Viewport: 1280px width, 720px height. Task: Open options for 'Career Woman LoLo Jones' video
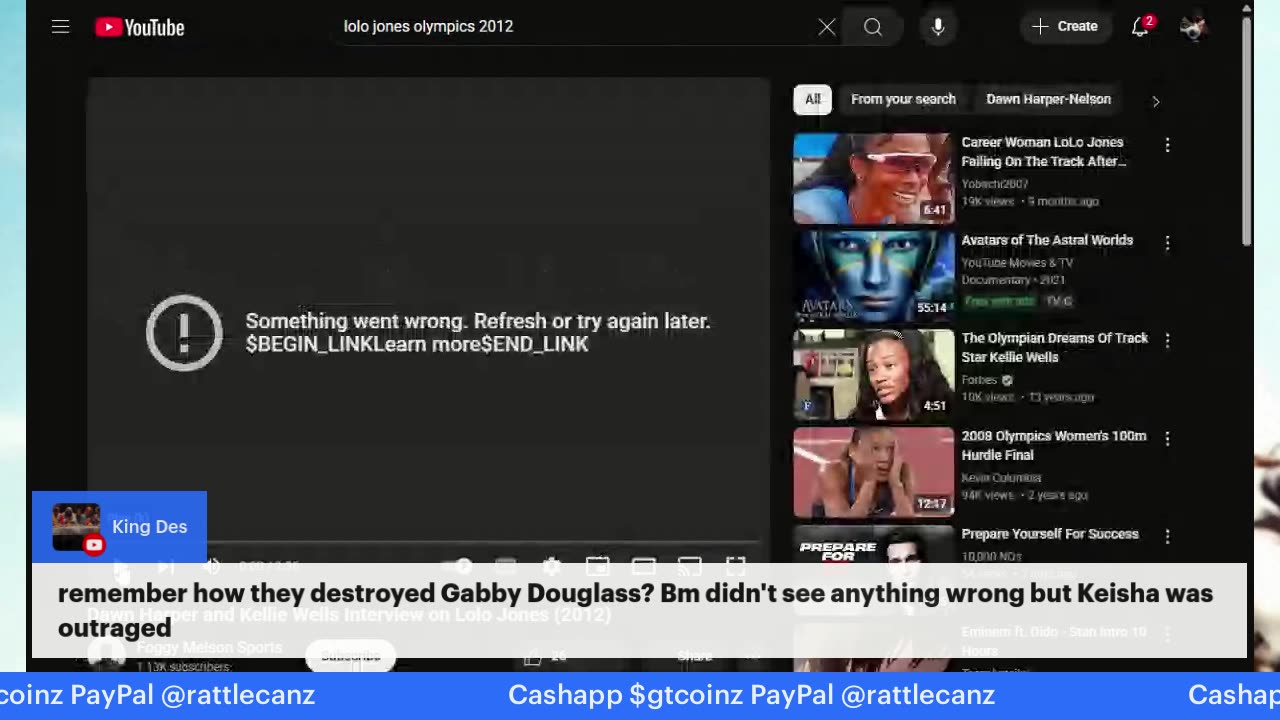[1167, 145]
